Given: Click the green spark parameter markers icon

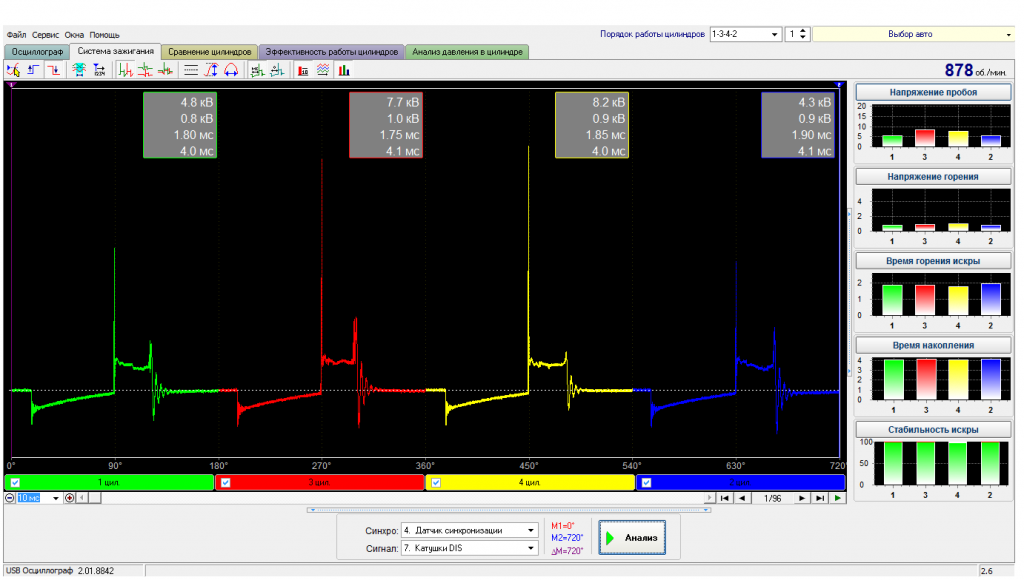Looking at the screenshot, I should pos(257,70).
